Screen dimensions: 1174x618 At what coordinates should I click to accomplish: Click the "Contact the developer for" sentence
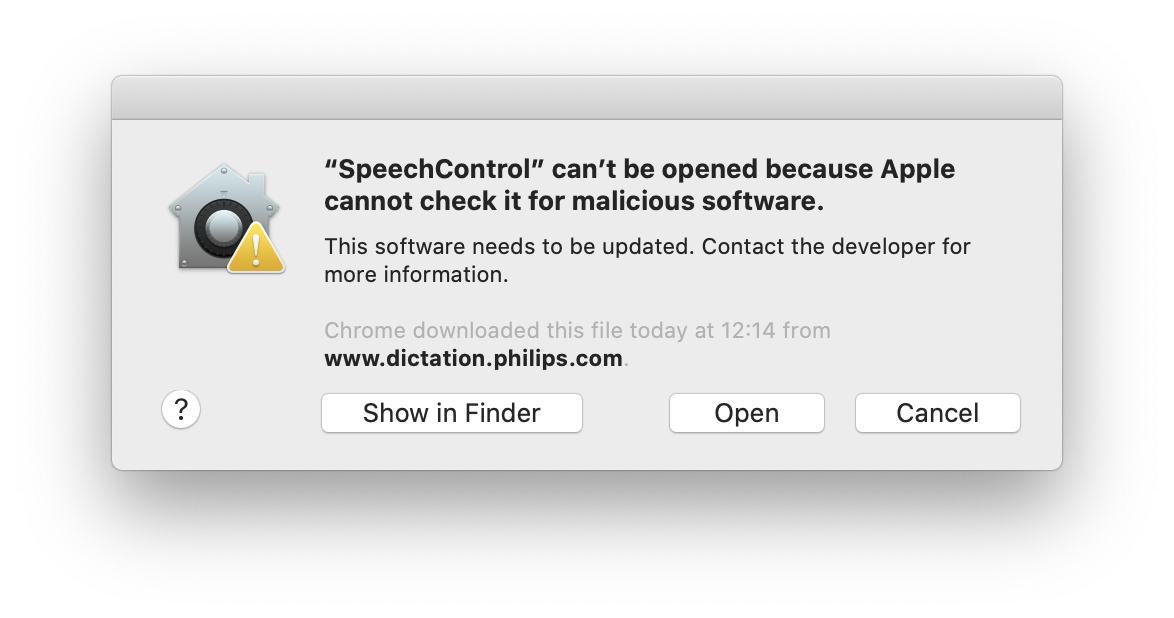(836, 246)
